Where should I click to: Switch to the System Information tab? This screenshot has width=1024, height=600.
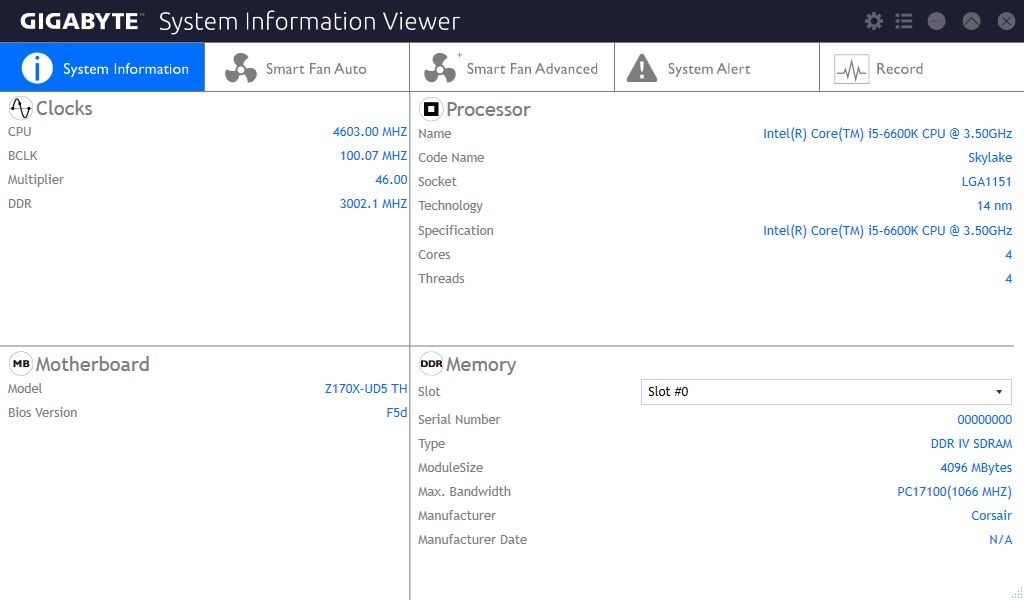pos(103,67)
